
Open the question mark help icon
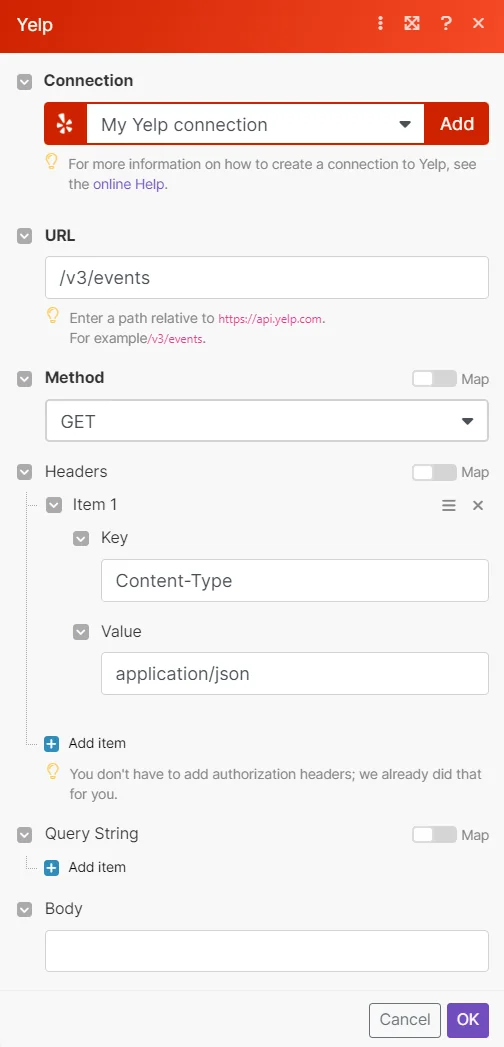coord(446,24)
